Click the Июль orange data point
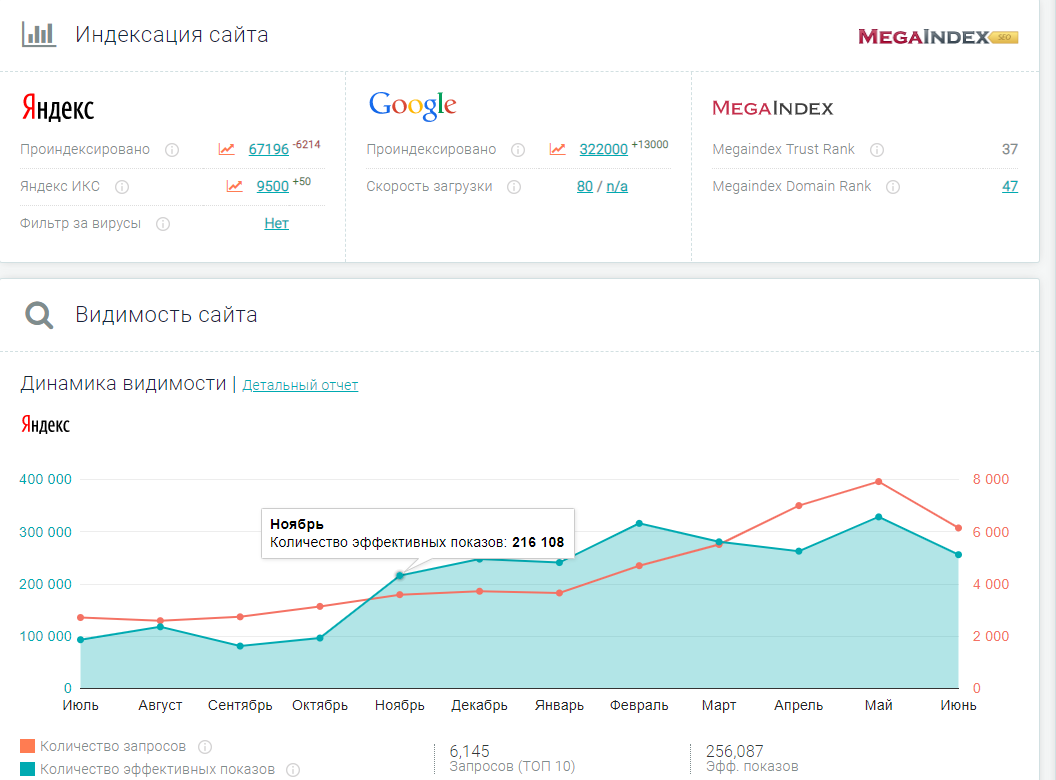Screen dimensions: 1056x780 (81, 618)
